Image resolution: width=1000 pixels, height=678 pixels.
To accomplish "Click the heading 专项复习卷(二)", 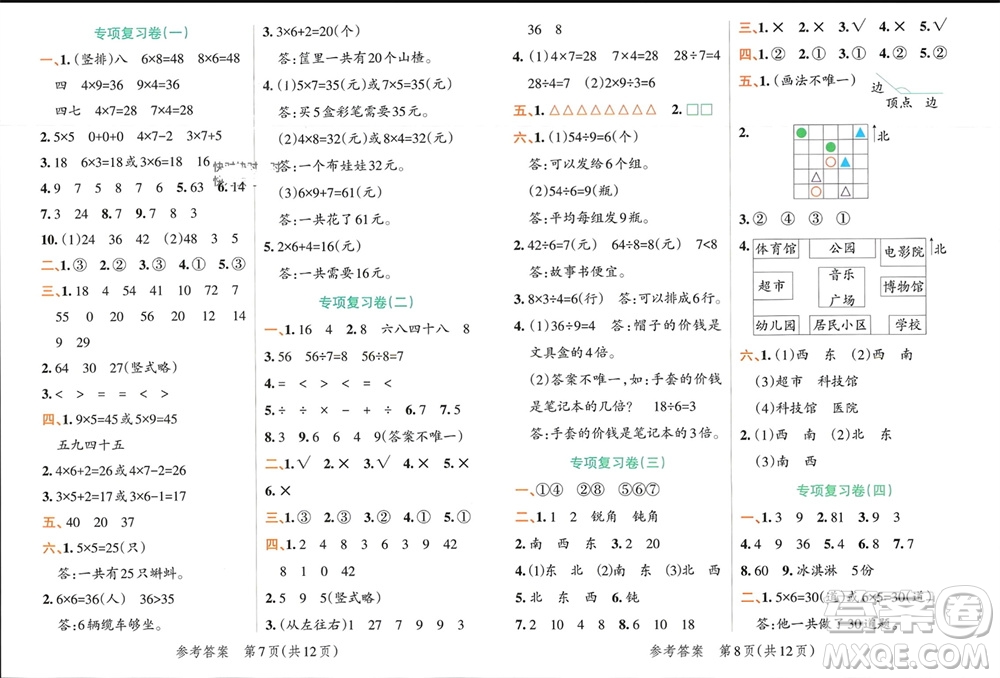I will point(366,302).
